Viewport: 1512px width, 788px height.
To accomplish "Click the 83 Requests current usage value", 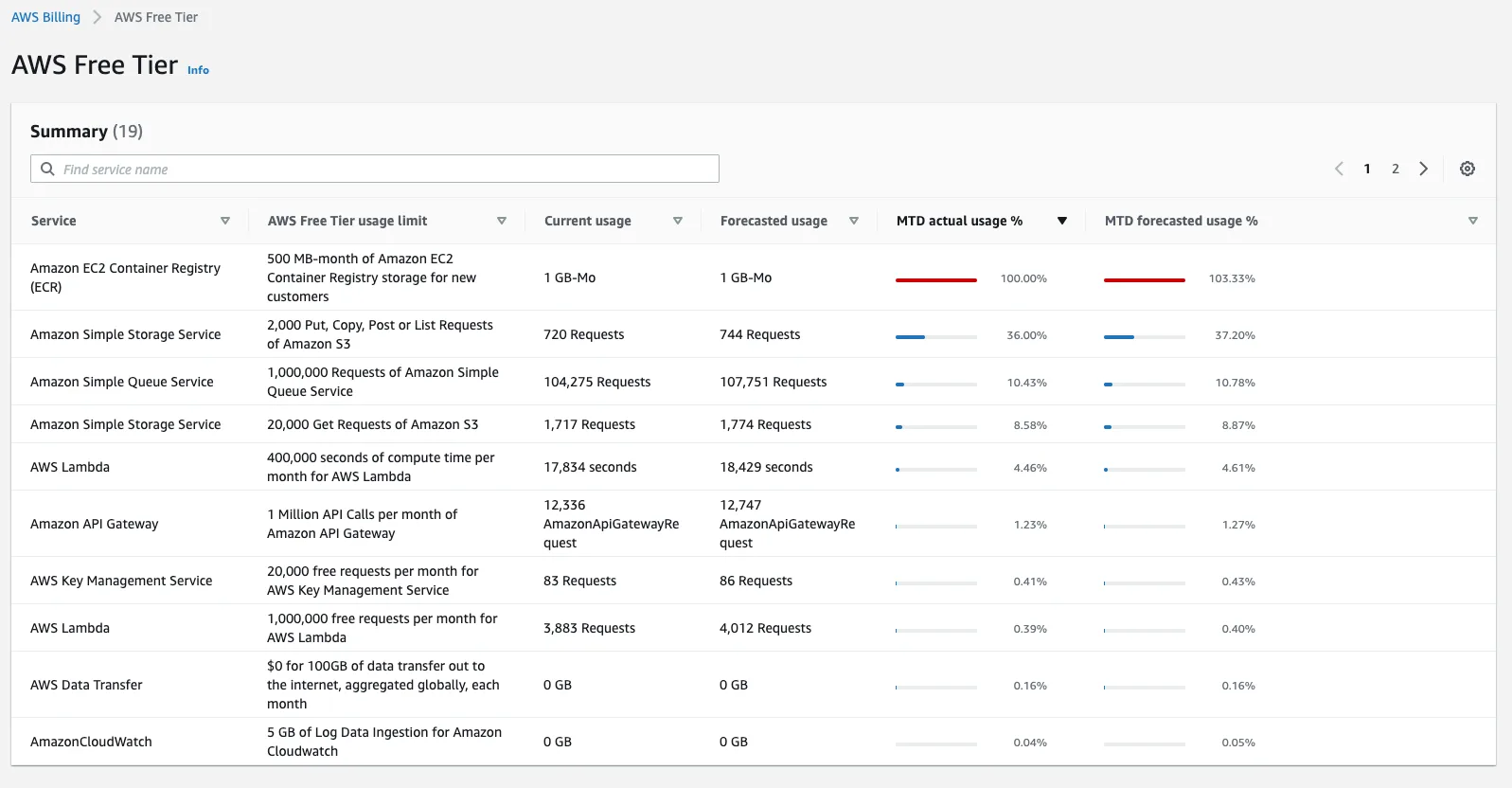I will (x=580, y=581).
